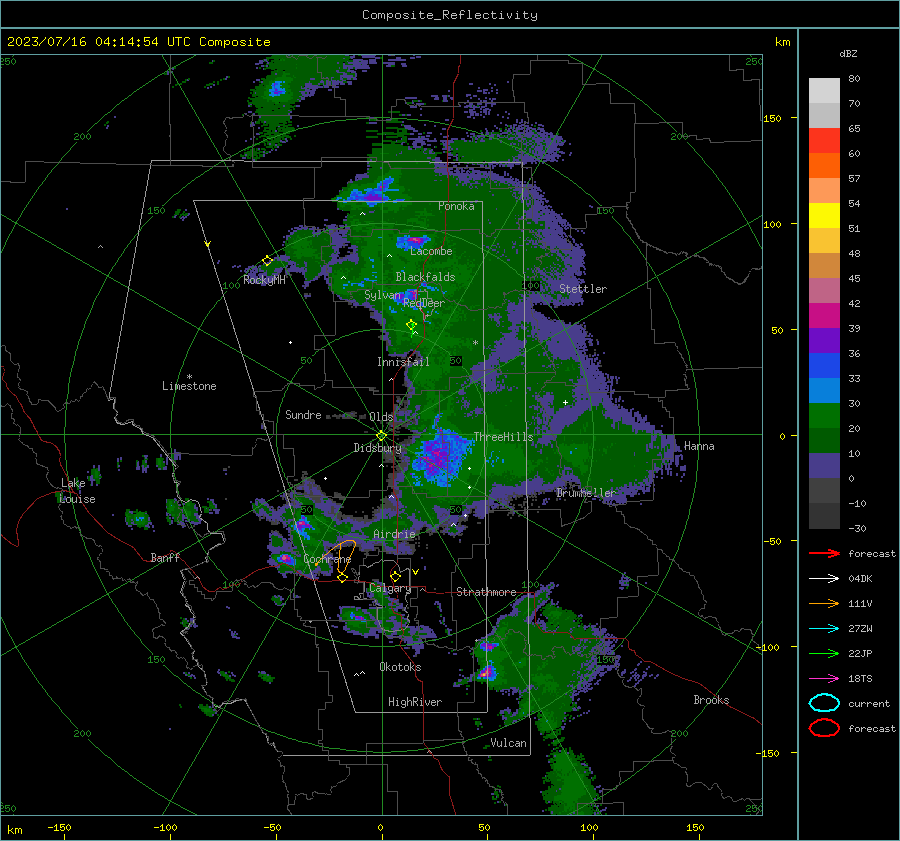The height and width of the screenshot is (841, 900).
Task: Click the Blackfalds city label
Action: [425, 277]
